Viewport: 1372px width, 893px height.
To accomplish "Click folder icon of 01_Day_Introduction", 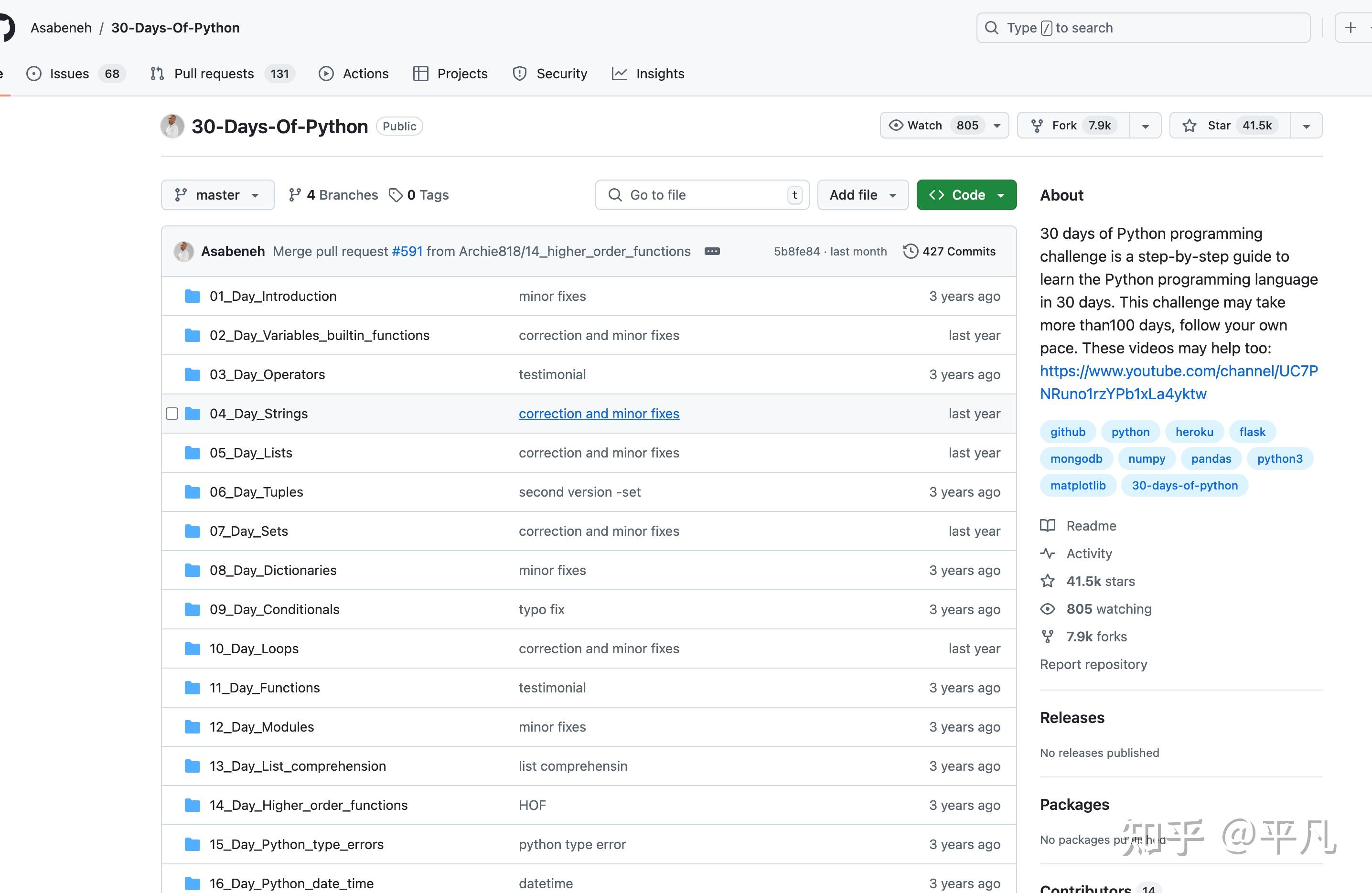I will pos(192,296).
